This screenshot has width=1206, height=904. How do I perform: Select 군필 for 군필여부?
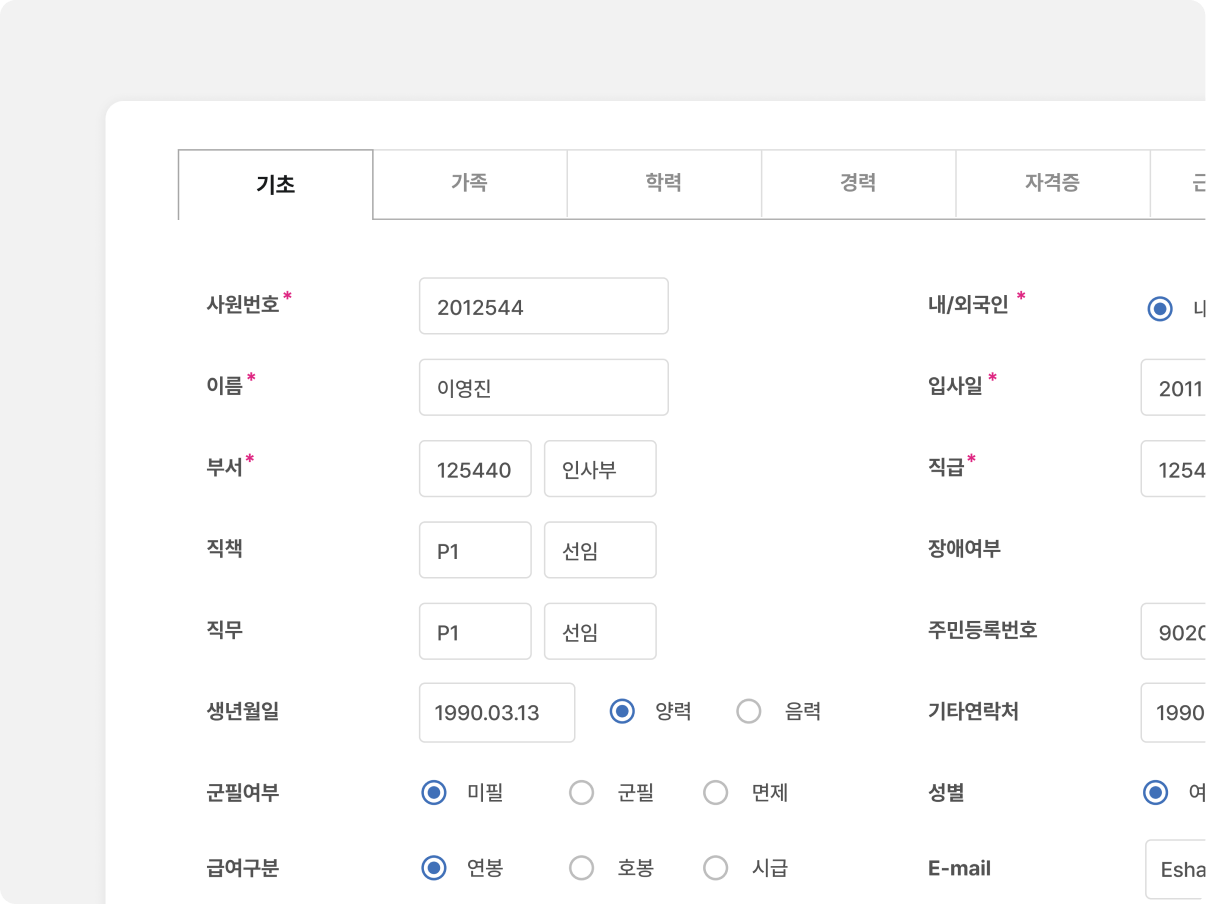[582, 793]
